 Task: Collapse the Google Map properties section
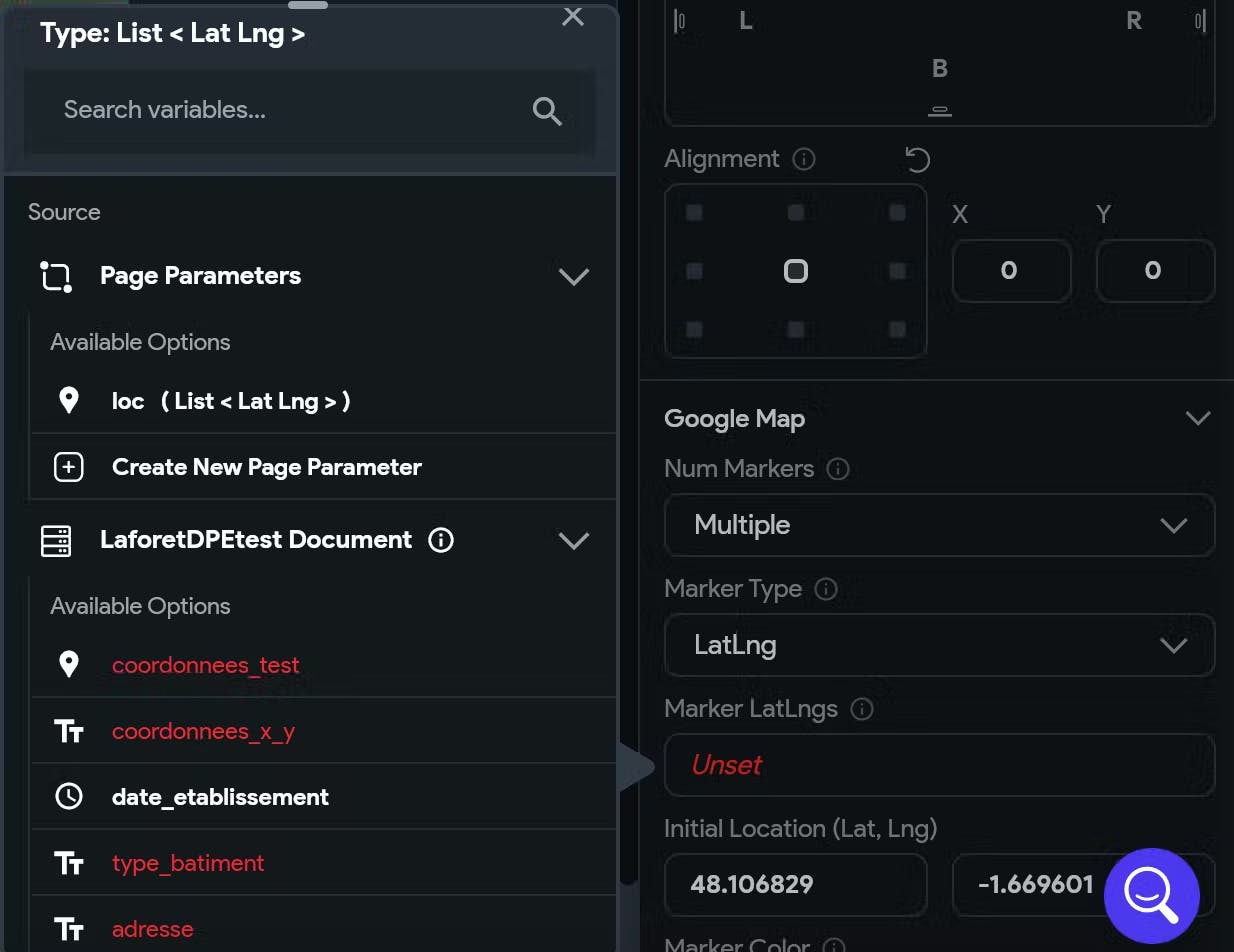[1197, 418]
